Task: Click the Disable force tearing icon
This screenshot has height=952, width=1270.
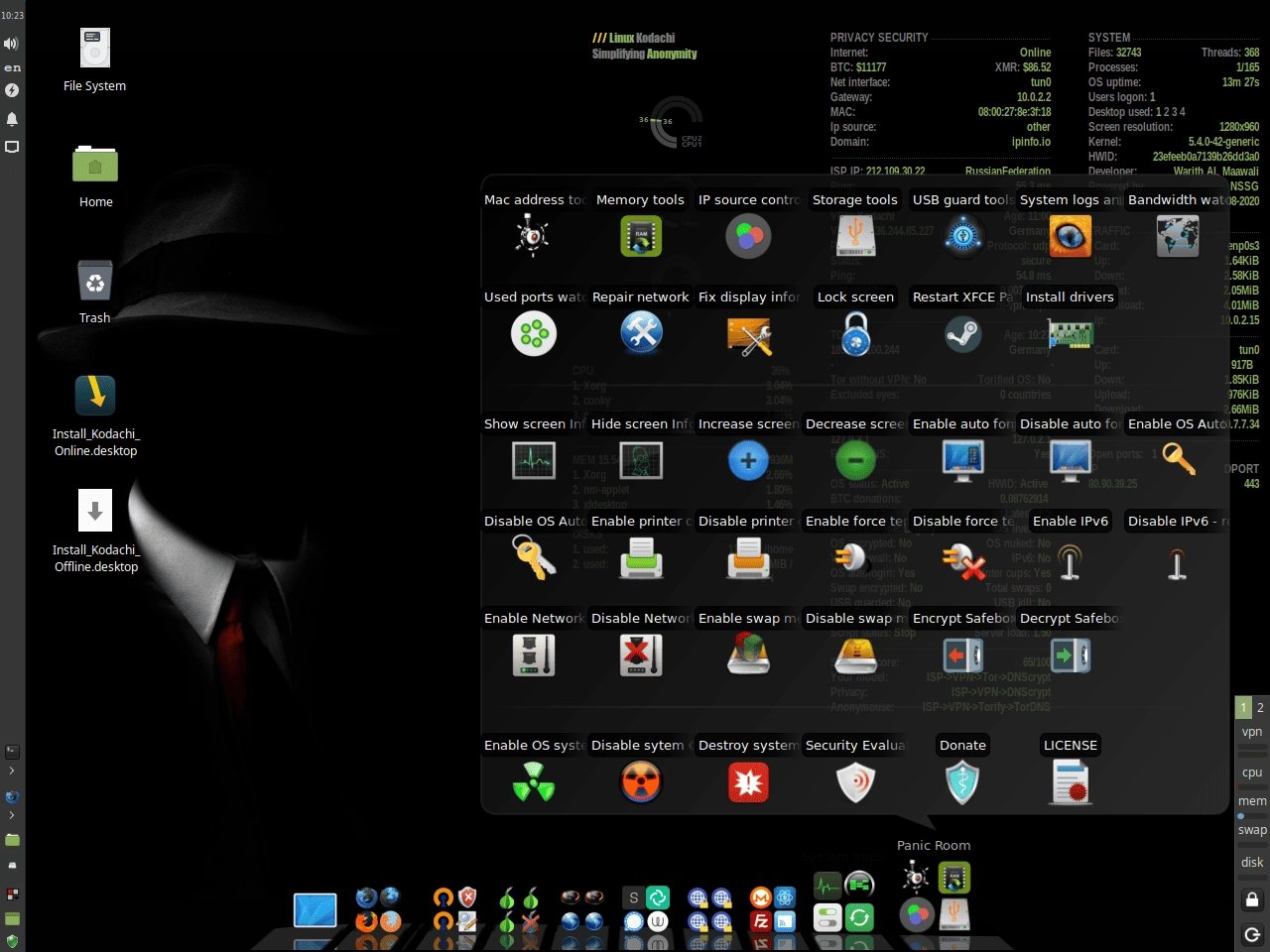Action: click(962, 560)
